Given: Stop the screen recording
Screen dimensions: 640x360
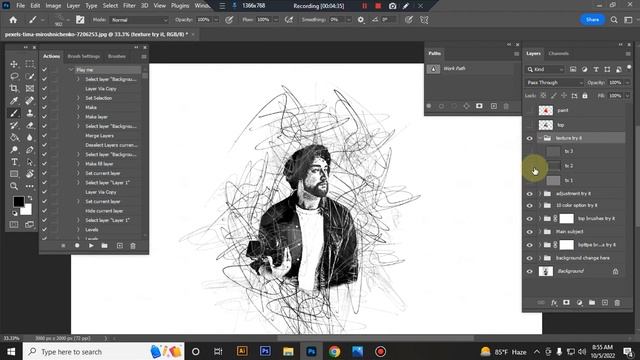Looking at the screenshot, I should coord(378,6).
